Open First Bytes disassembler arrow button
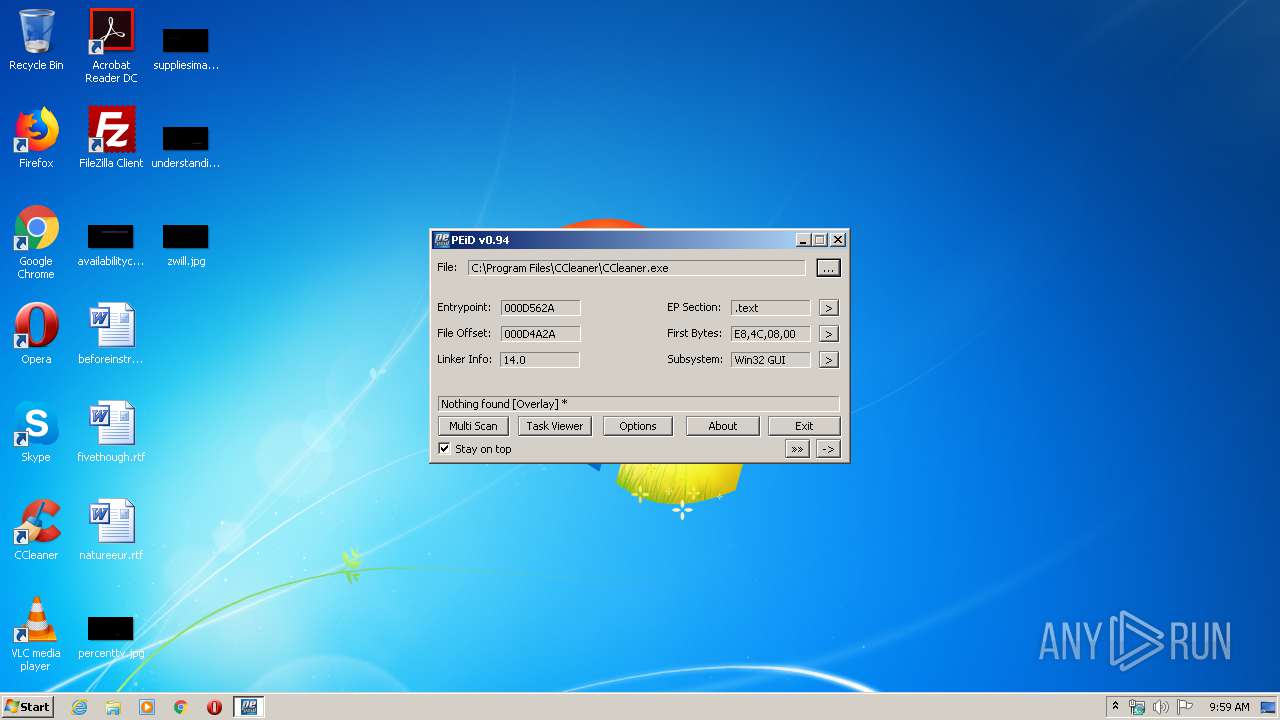Screen dimensions: 1280x720 coord(828,334)
